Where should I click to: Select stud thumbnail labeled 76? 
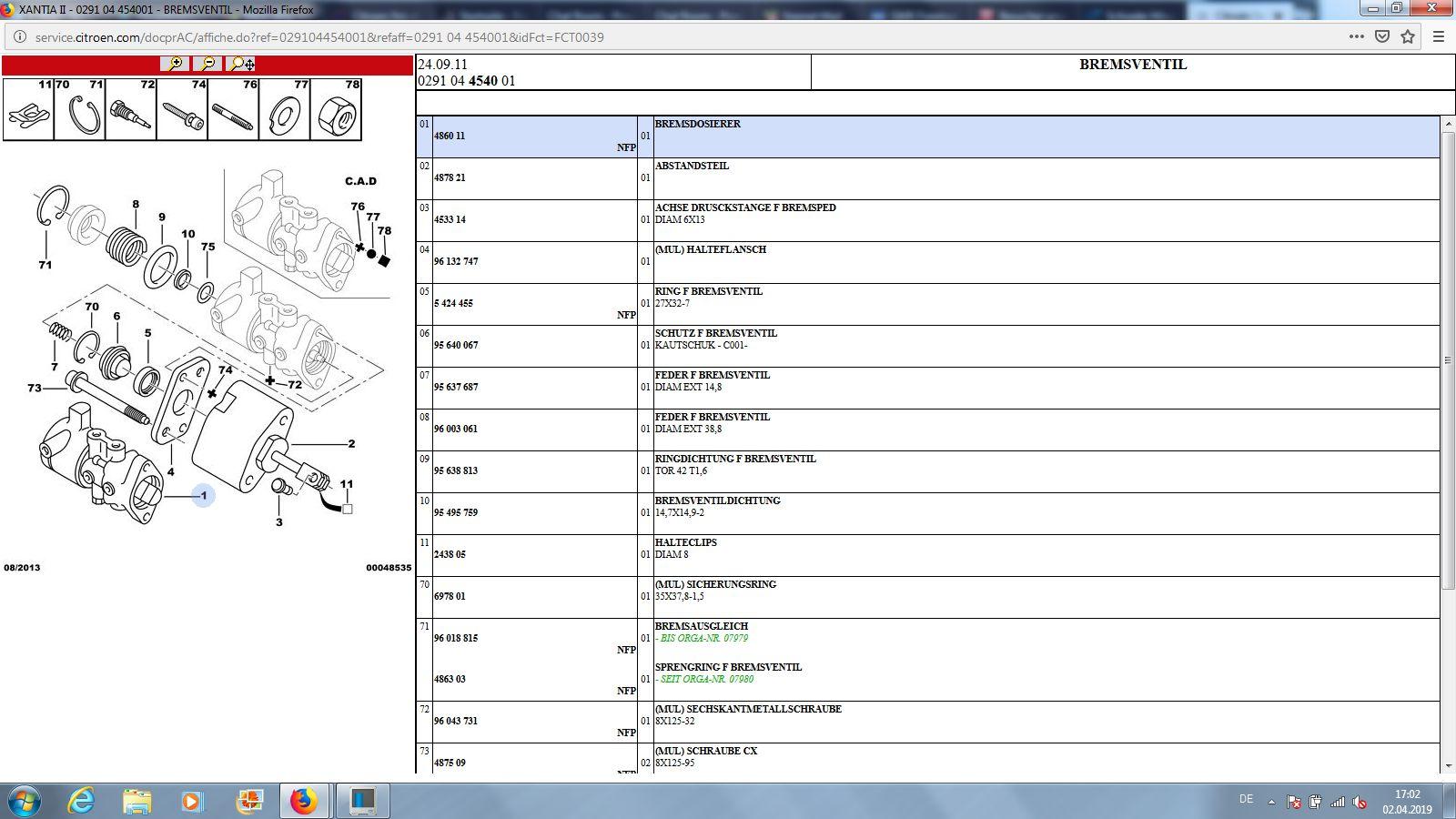click(x=234, y=109)
